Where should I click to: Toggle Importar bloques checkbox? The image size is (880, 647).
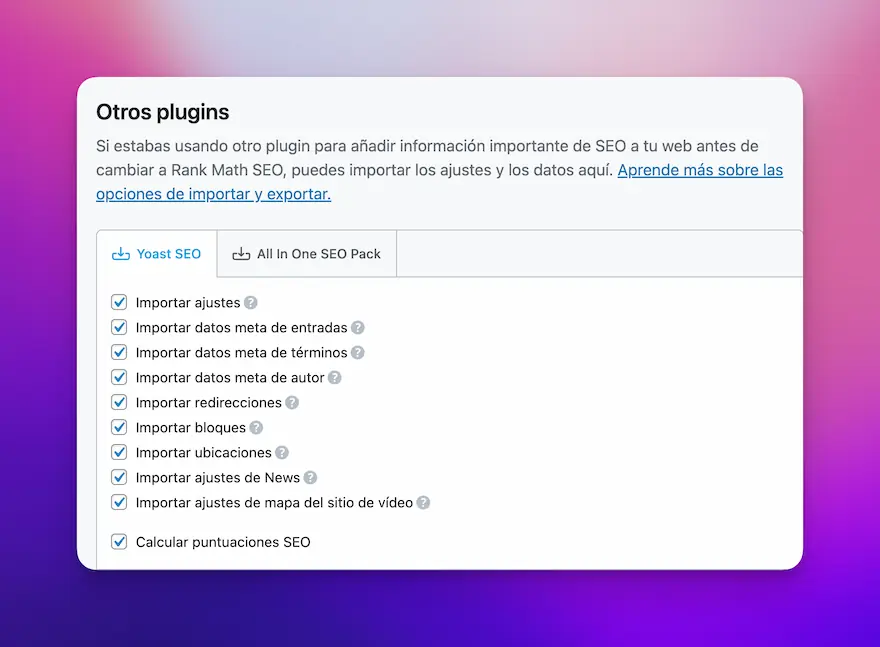[119, 427]
